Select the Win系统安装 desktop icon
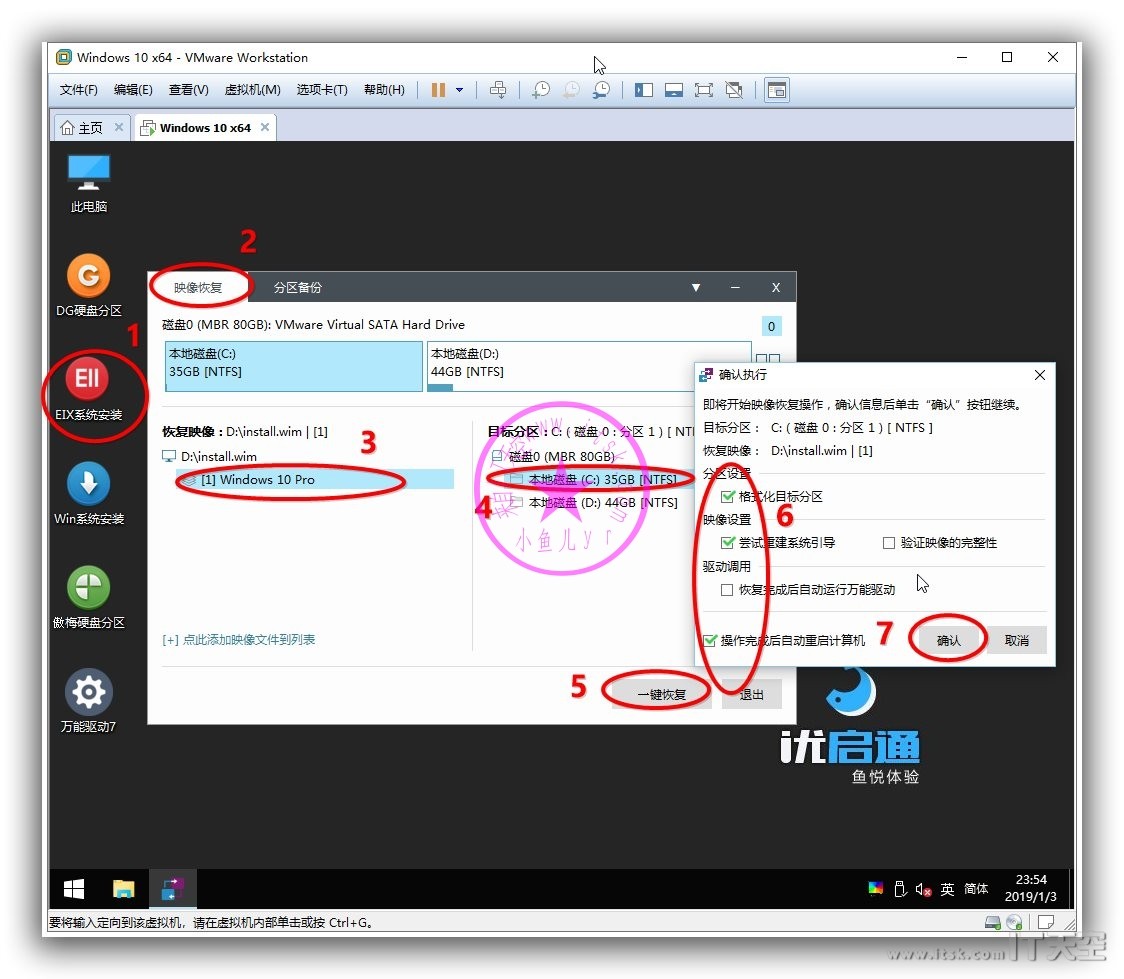1124x979 pixels. click(x=89, y=494)
